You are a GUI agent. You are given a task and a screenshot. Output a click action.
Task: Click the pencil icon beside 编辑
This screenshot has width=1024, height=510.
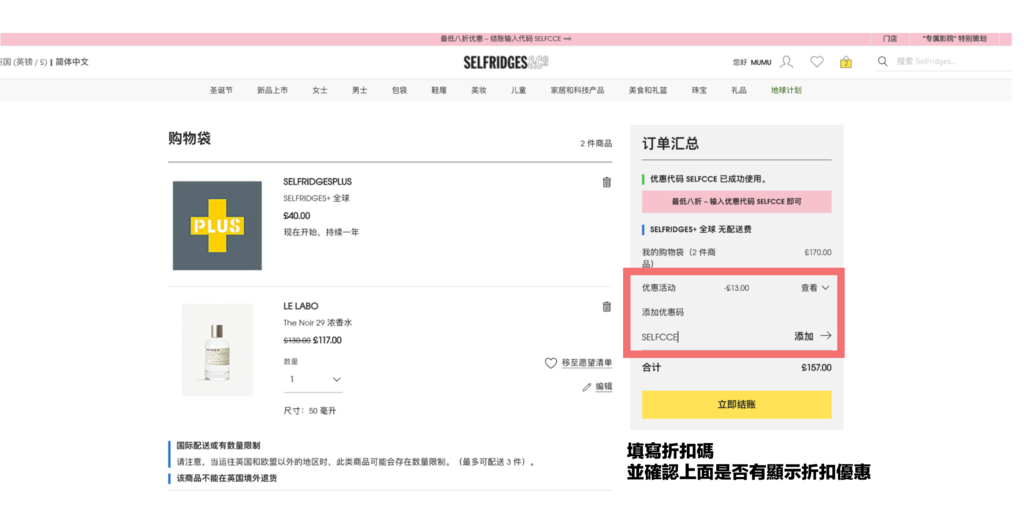click(x=586, y=387)
